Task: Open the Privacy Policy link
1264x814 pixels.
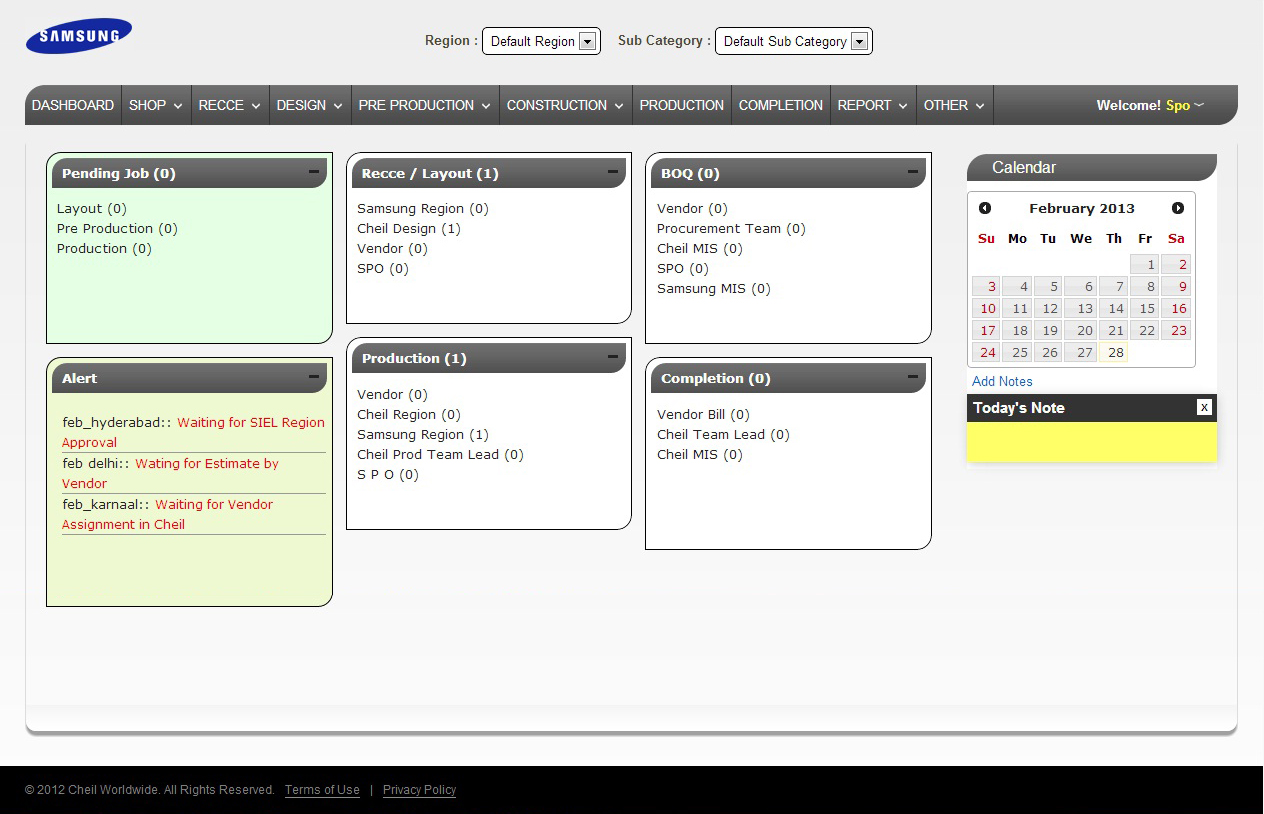Action: 419,790
